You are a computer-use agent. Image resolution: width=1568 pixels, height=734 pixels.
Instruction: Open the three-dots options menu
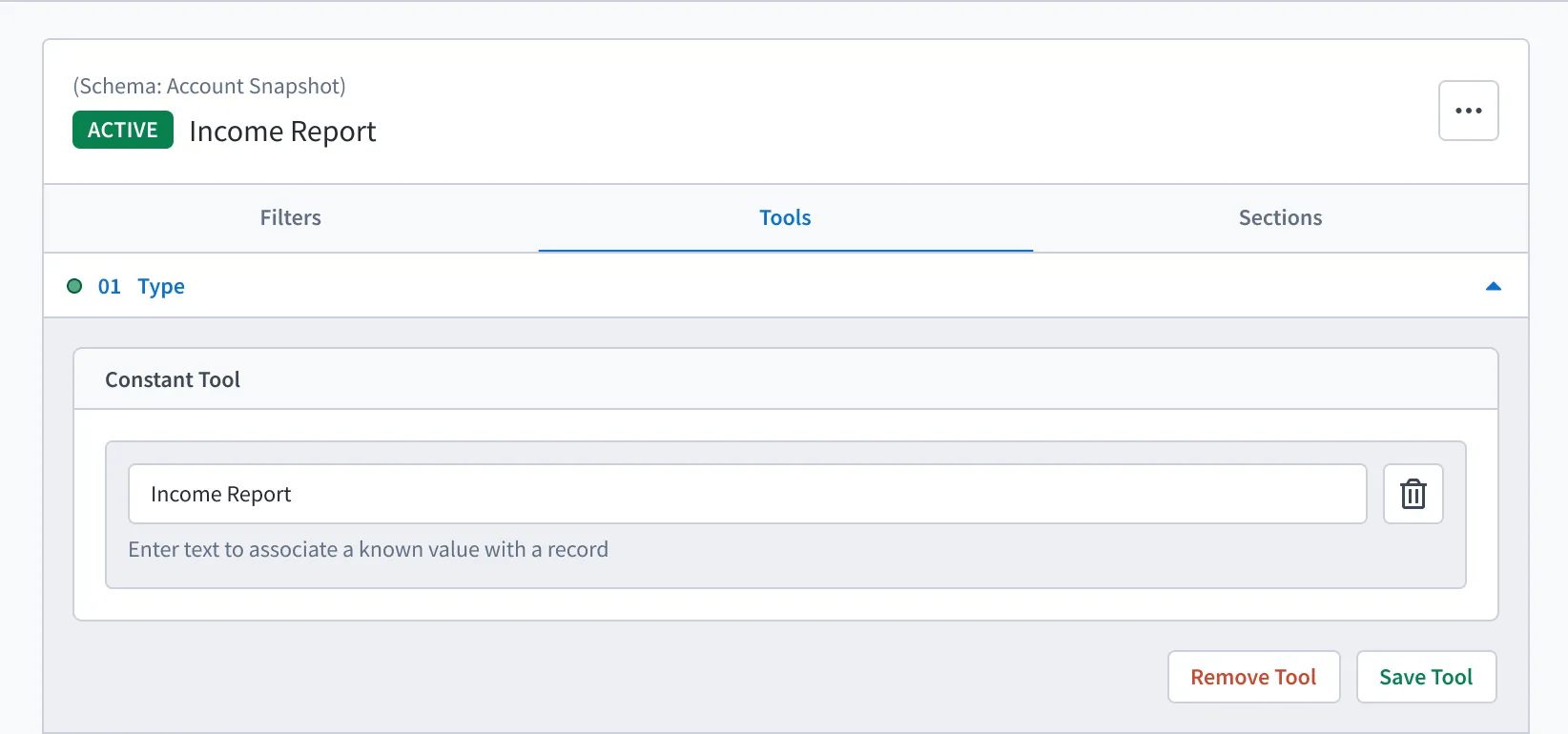(1468, 111)
